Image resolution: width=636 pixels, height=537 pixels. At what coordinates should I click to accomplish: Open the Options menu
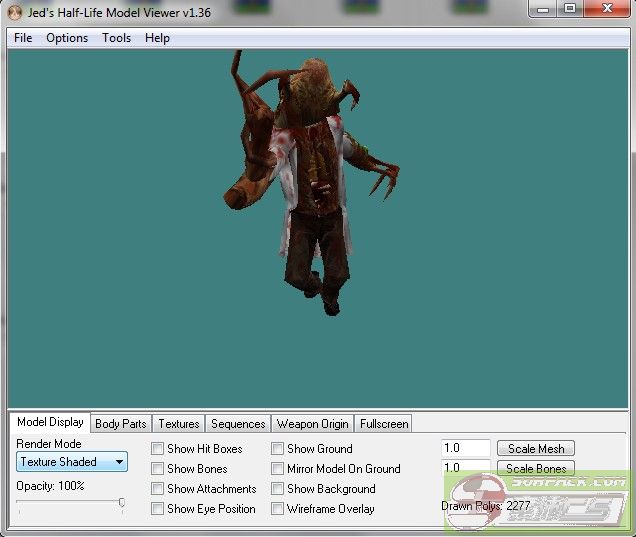(67, 38)
